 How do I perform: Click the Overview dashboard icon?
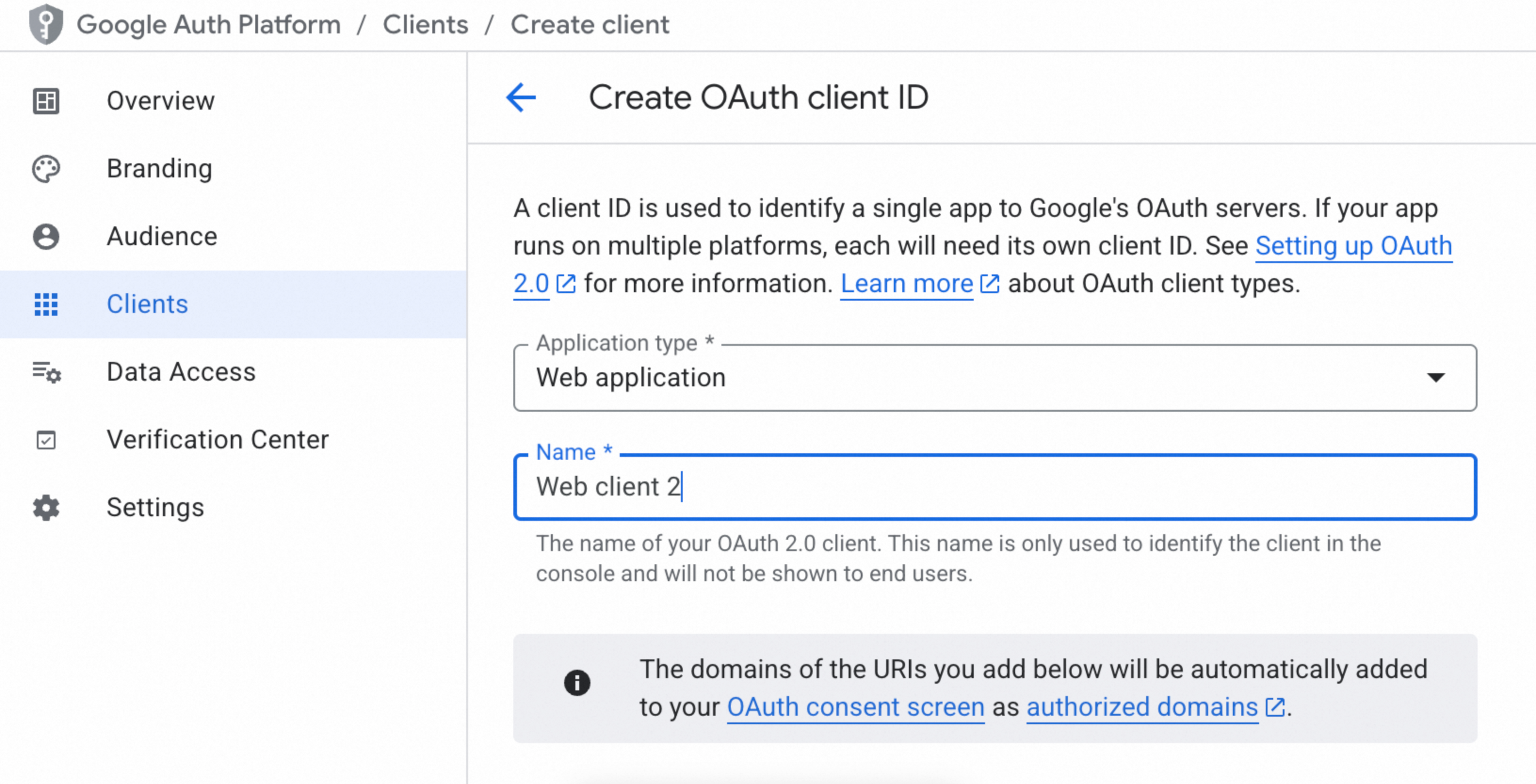pos(46,101)
